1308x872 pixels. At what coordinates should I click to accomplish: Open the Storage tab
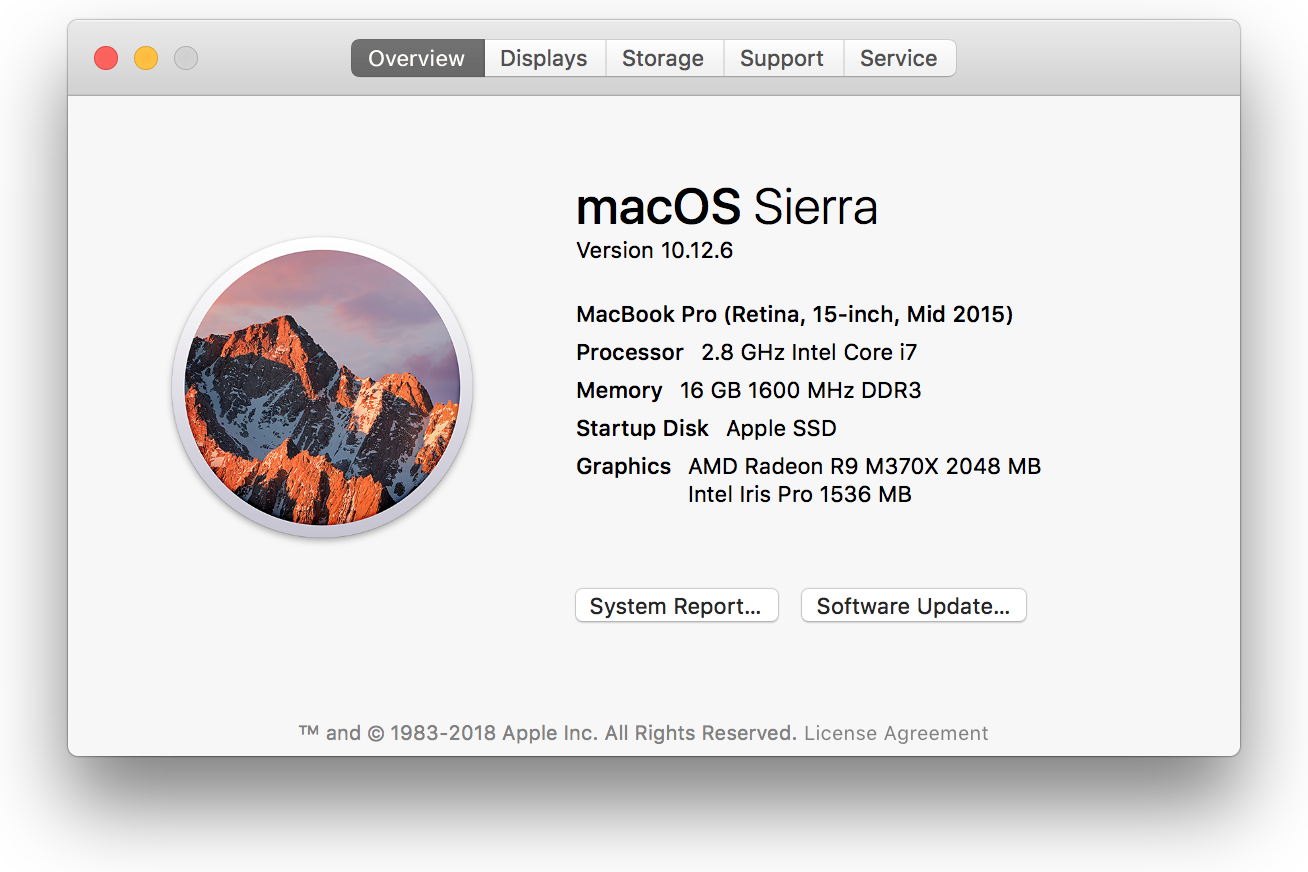(663, 58)
